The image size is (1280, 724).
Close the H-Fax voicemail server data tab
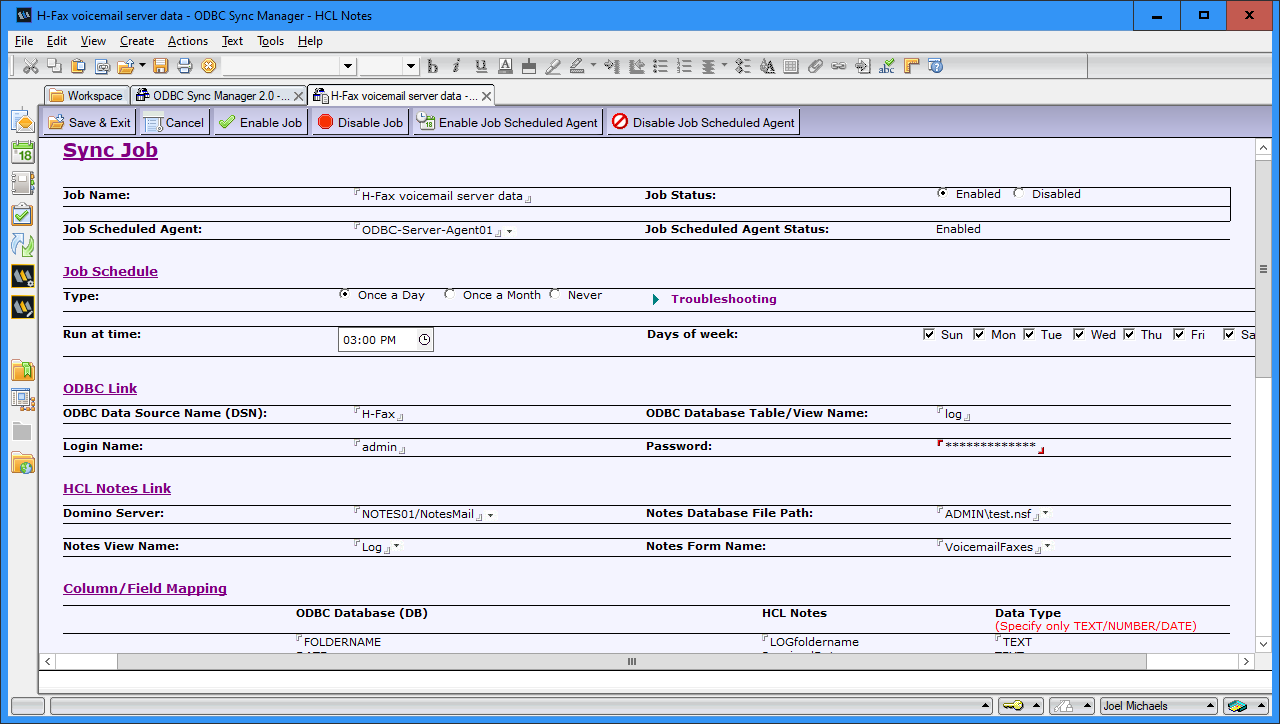[x=486, y=96]
